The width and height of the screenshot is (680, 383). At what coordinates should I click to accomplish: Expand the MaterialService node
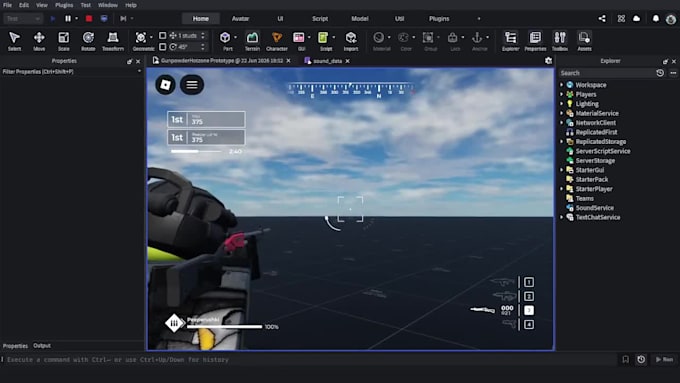(x=562, y=113)
